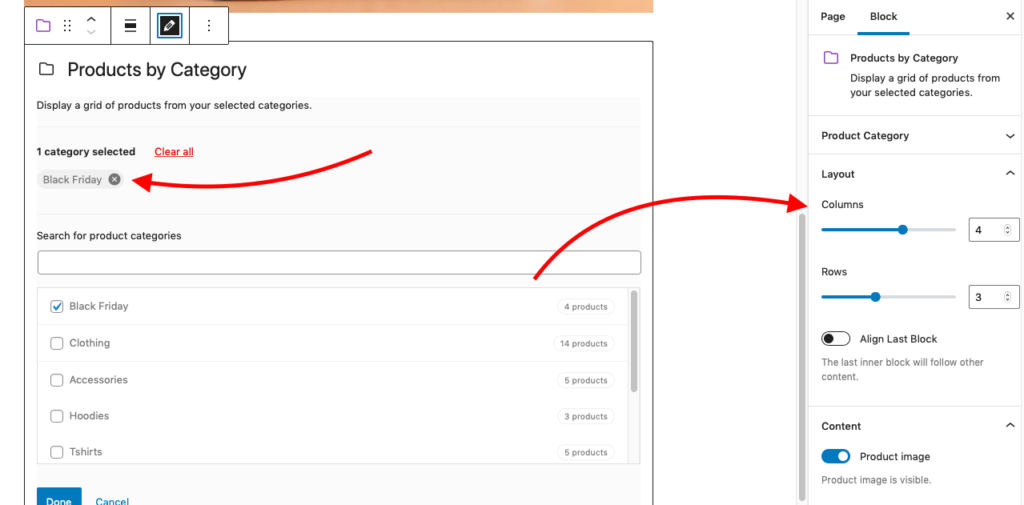
Task: Click the Clear all link
Action: point(174,152)
